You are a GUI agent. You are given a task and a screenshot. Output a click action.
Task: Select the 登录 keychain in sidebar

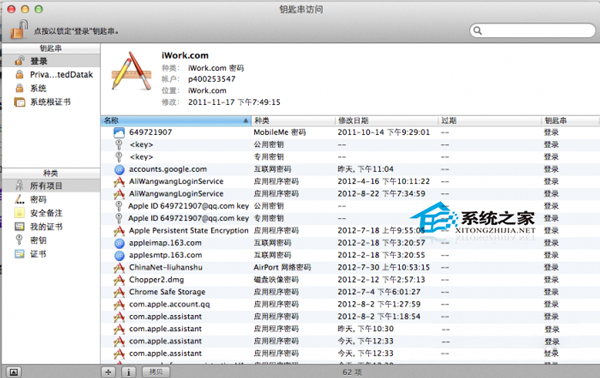(x=51, y=61)
